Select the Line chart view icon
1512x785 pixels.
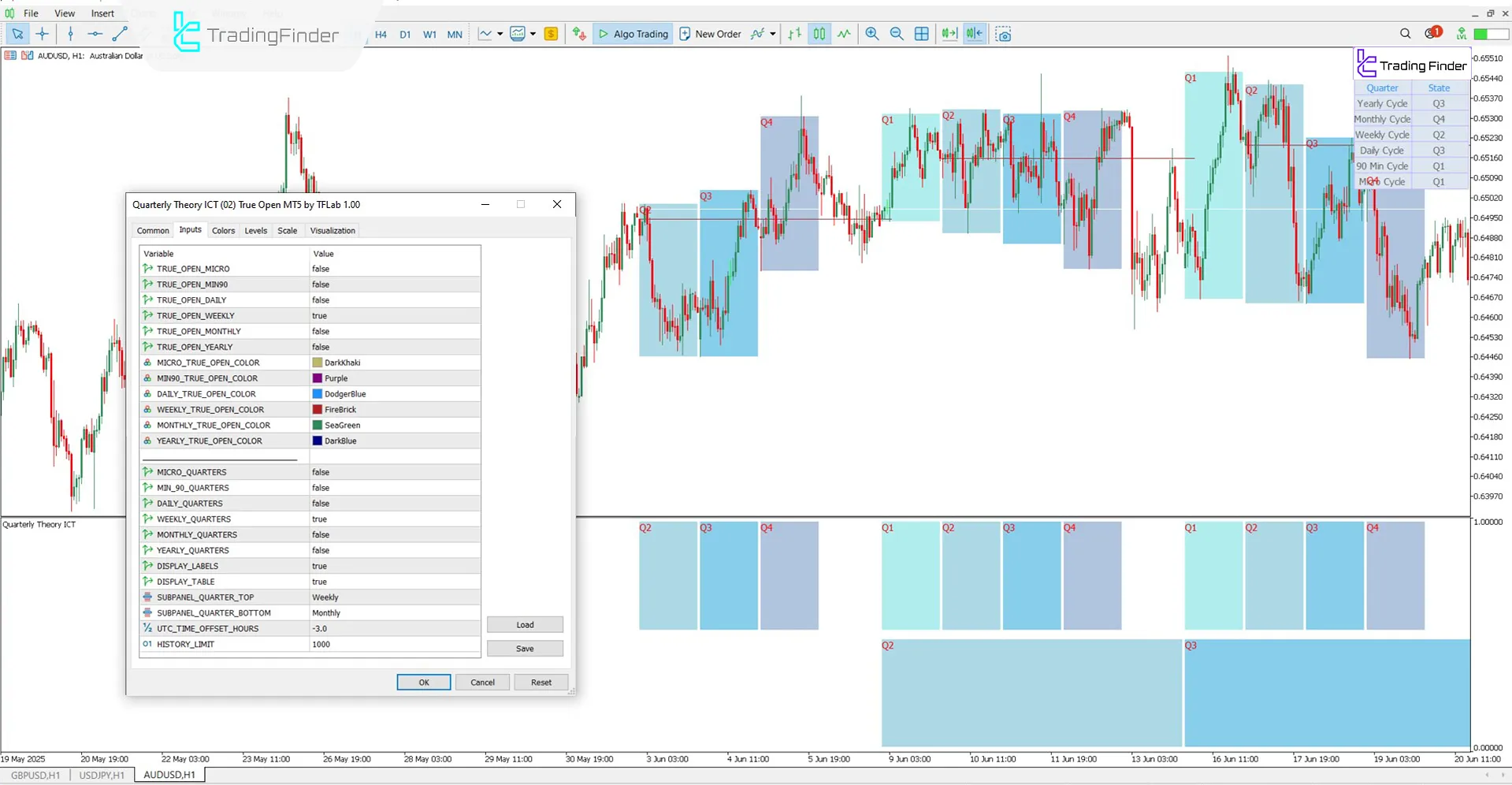click(843, 34)
